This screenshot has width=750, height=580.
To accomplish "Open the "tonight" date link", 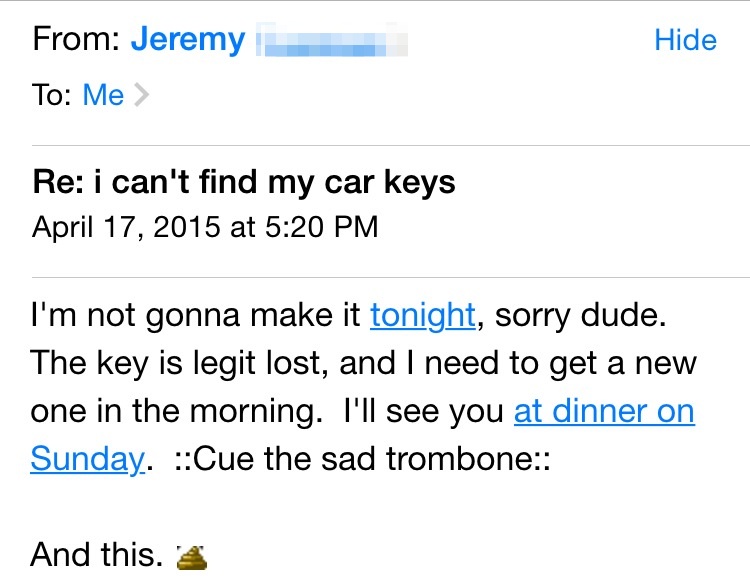I will coord(422,316).
